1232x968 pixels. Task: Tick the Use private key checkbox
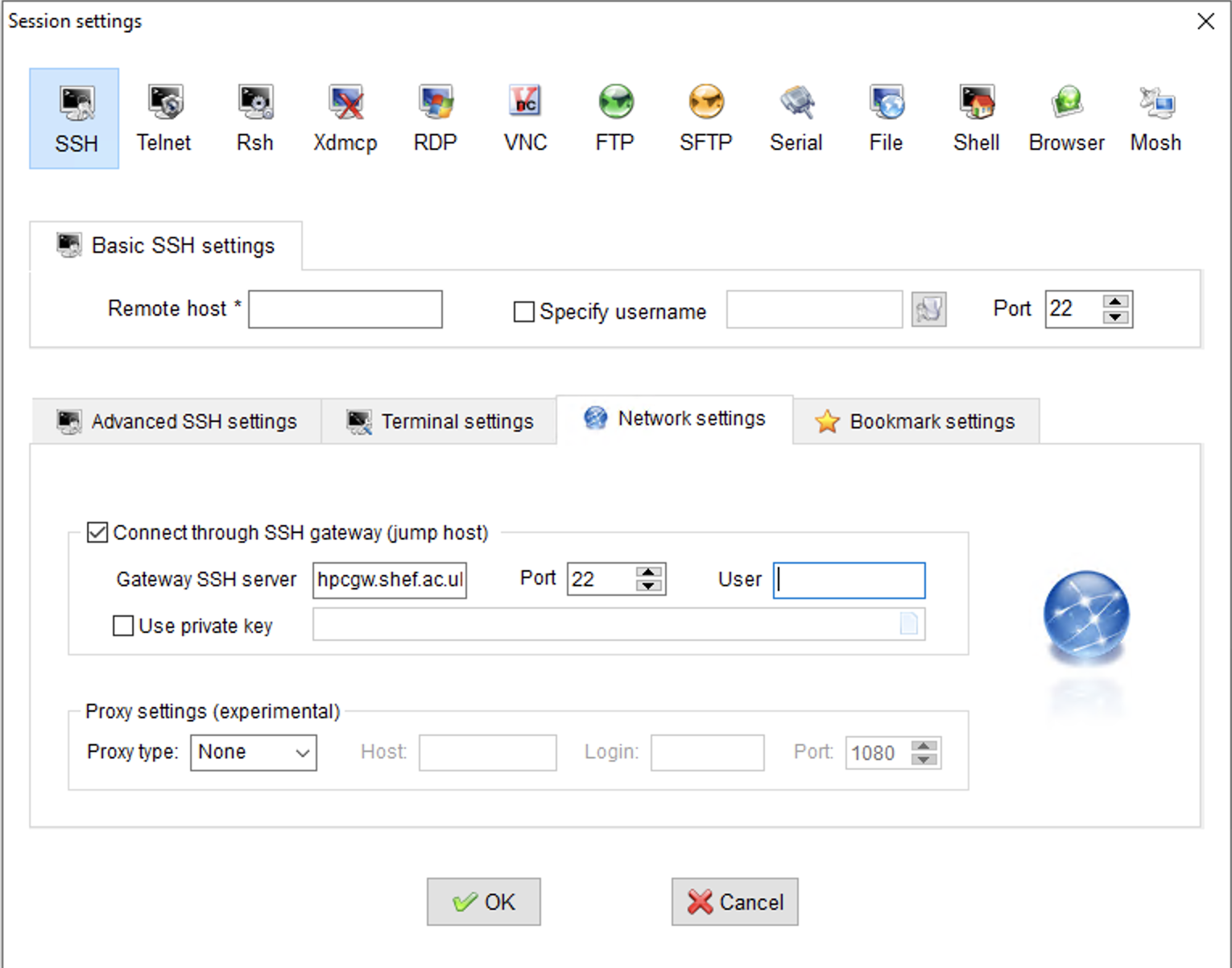coord(123,626)
